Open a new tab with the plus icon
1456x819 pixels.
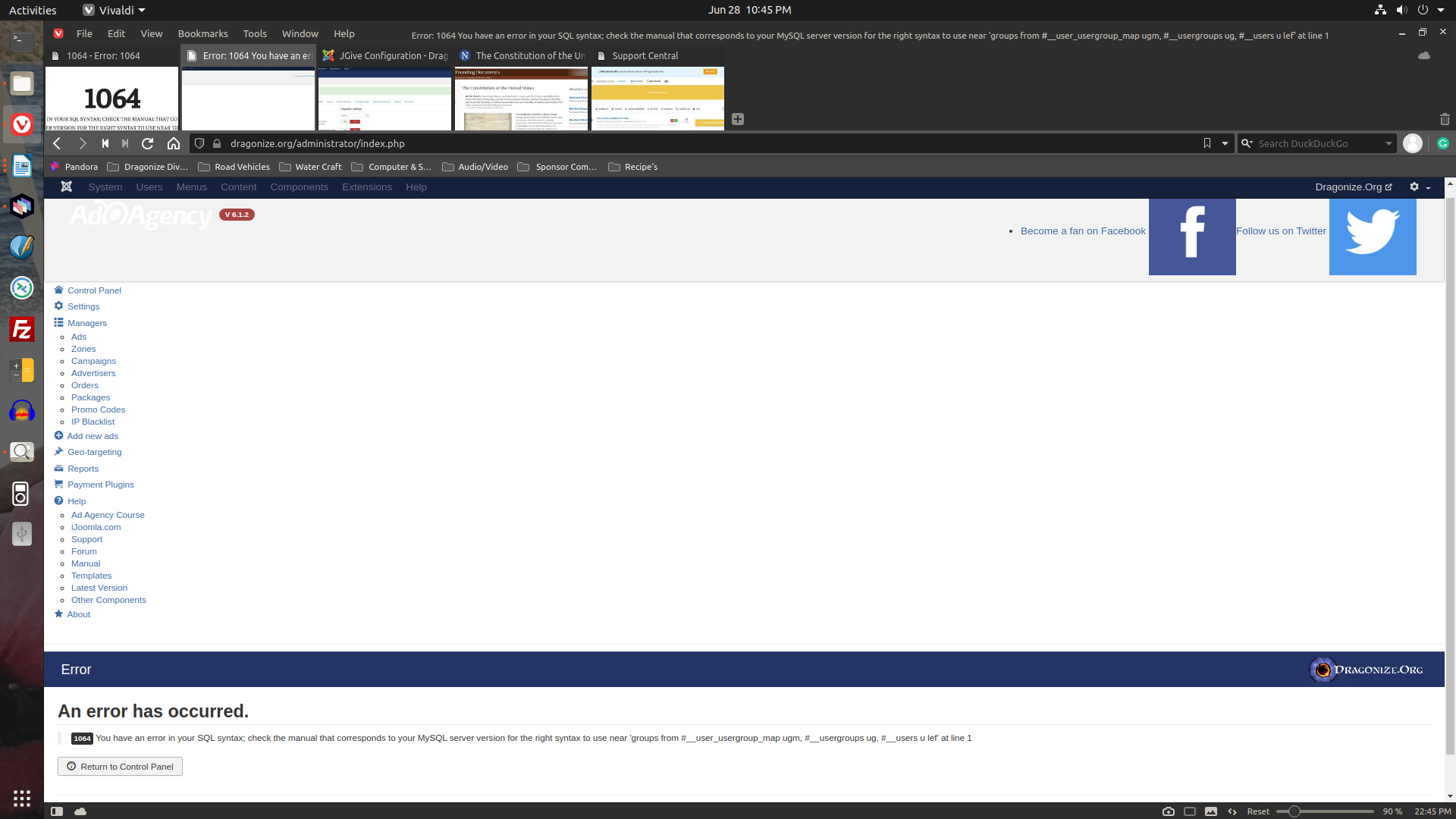point(738,119)
